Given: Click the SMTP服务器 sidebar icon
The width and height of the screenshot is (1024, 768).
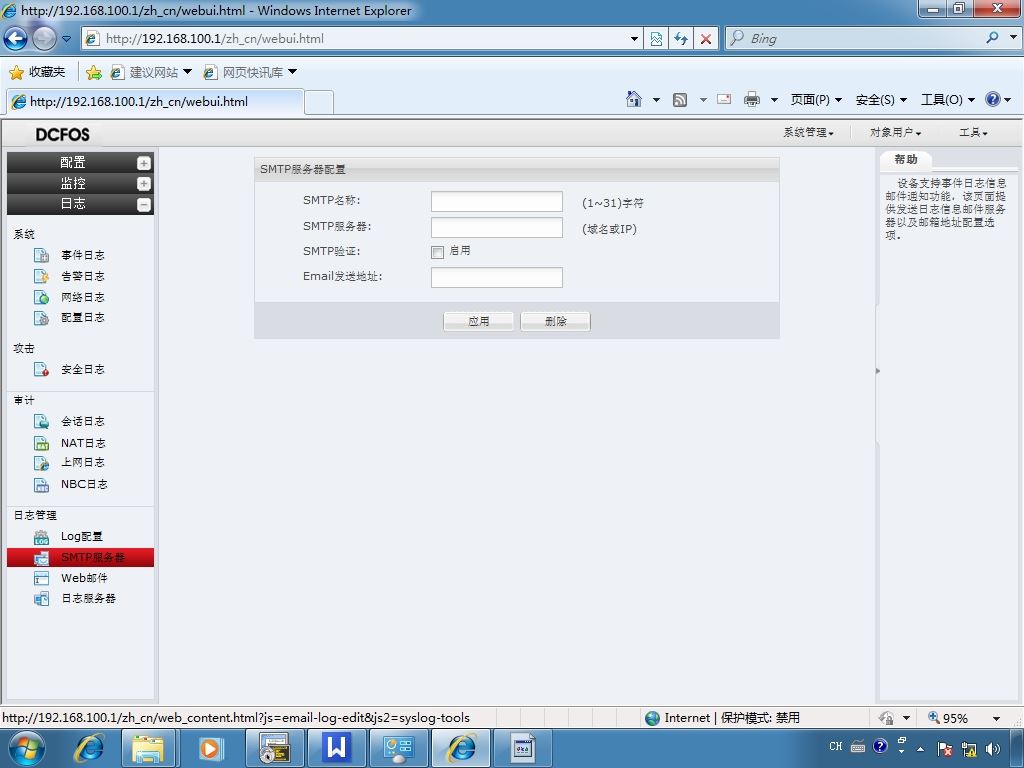Looking at the screenshot, I should coord(41,558).
